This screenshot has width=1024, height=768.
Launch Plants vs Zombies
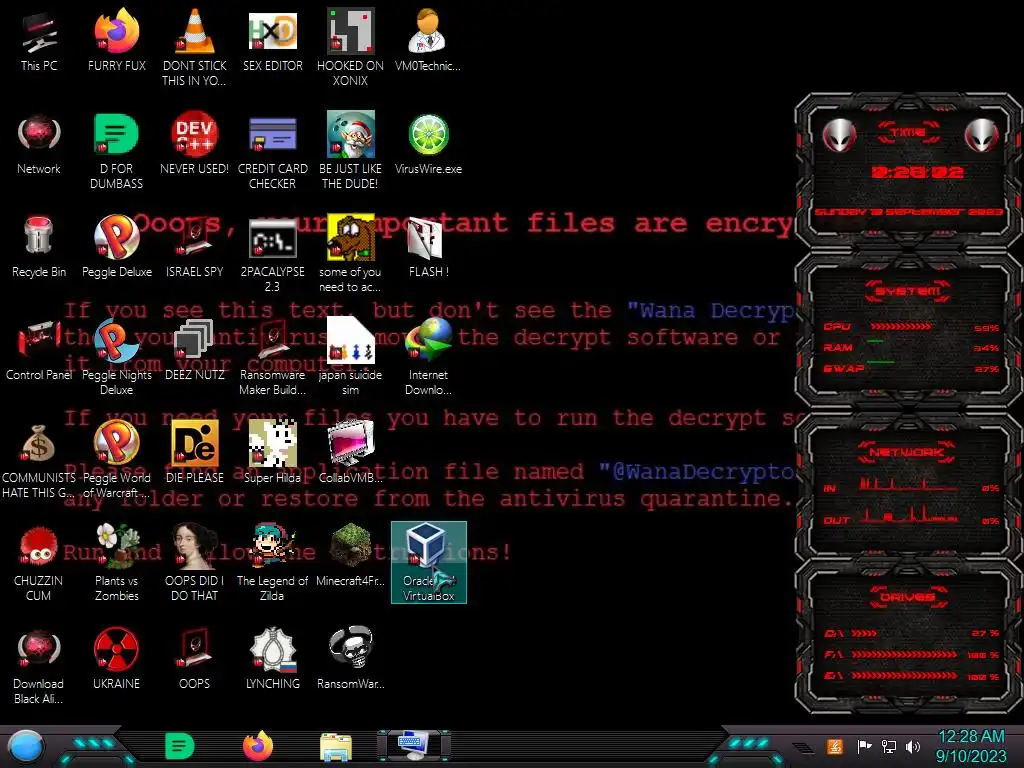coord(116,563)
